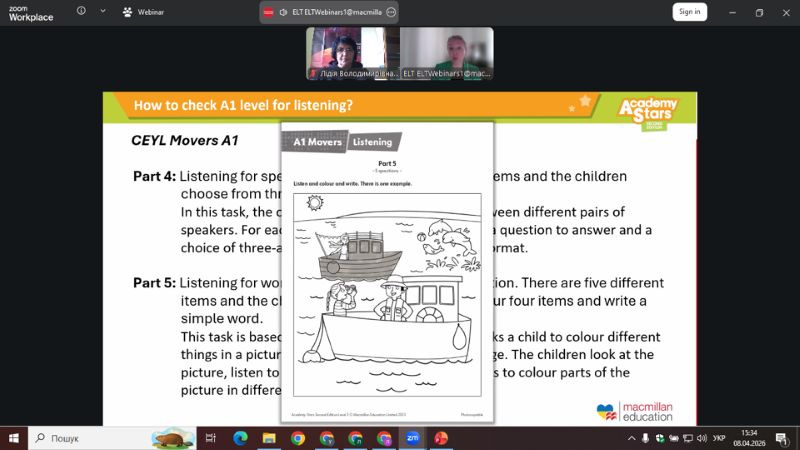Image resolution: width=800 pixels, height=450 pixels.
Task: Open File Explorer from the taskbar
Action: (269, 438)
